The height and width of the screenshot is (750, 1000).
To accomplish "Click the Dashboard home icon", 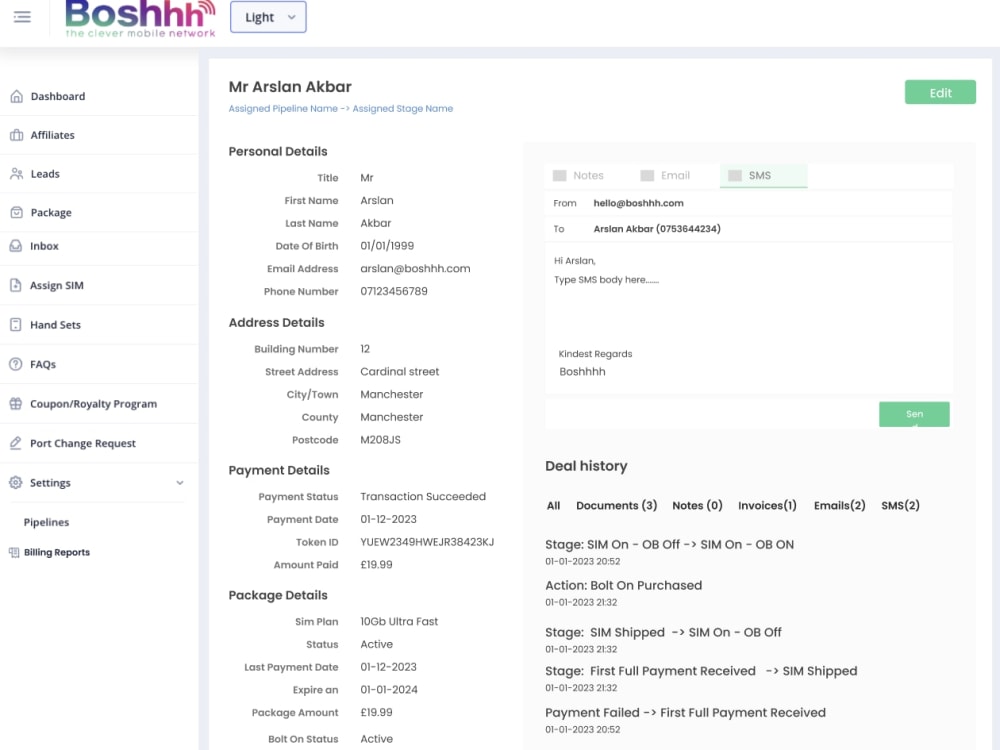I will (x=17, y=96).
